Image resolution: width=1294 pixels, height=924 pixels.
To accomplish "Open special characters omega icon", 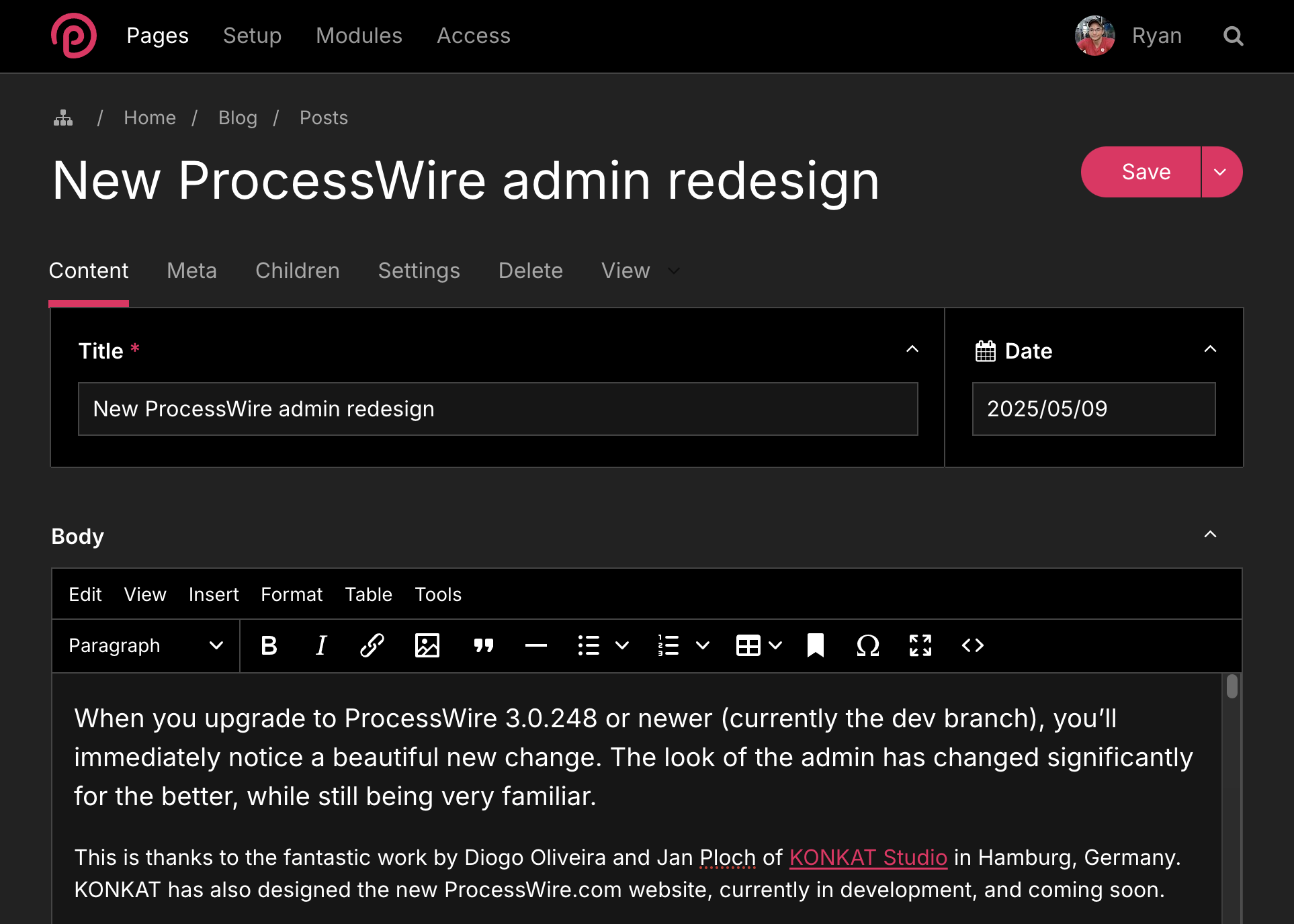I will pos(867,645).
